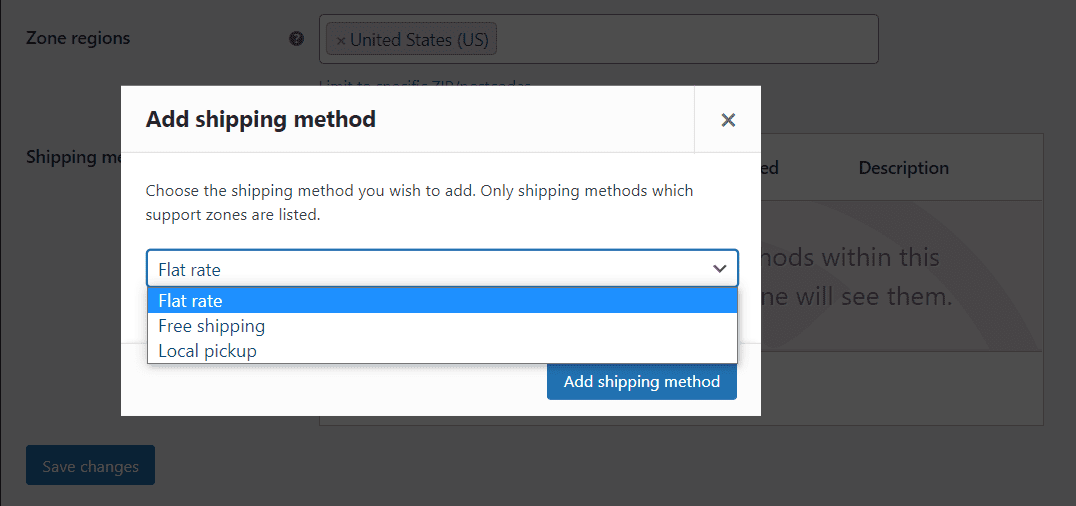The height and width of the screenshot is (506, 1076).
Task: Click the Save changes button
Action: coord(90,466)
